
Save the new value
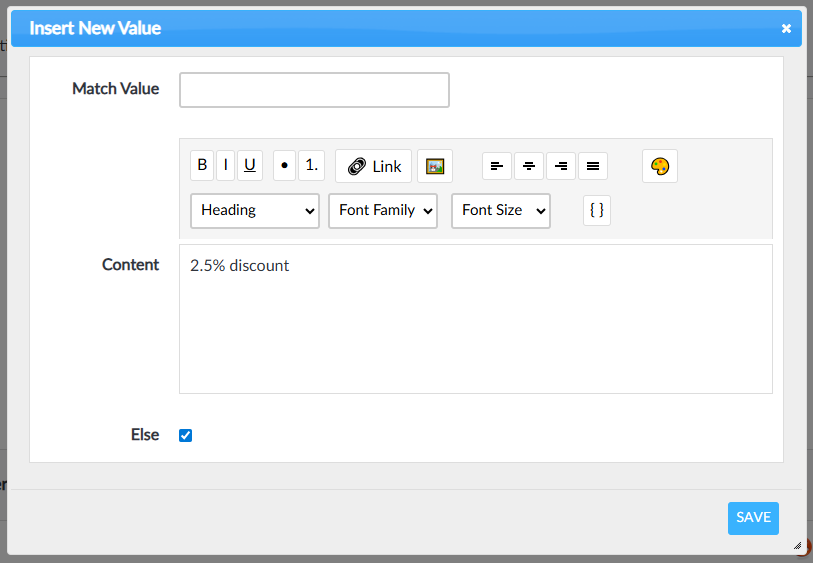coord(753,518)
